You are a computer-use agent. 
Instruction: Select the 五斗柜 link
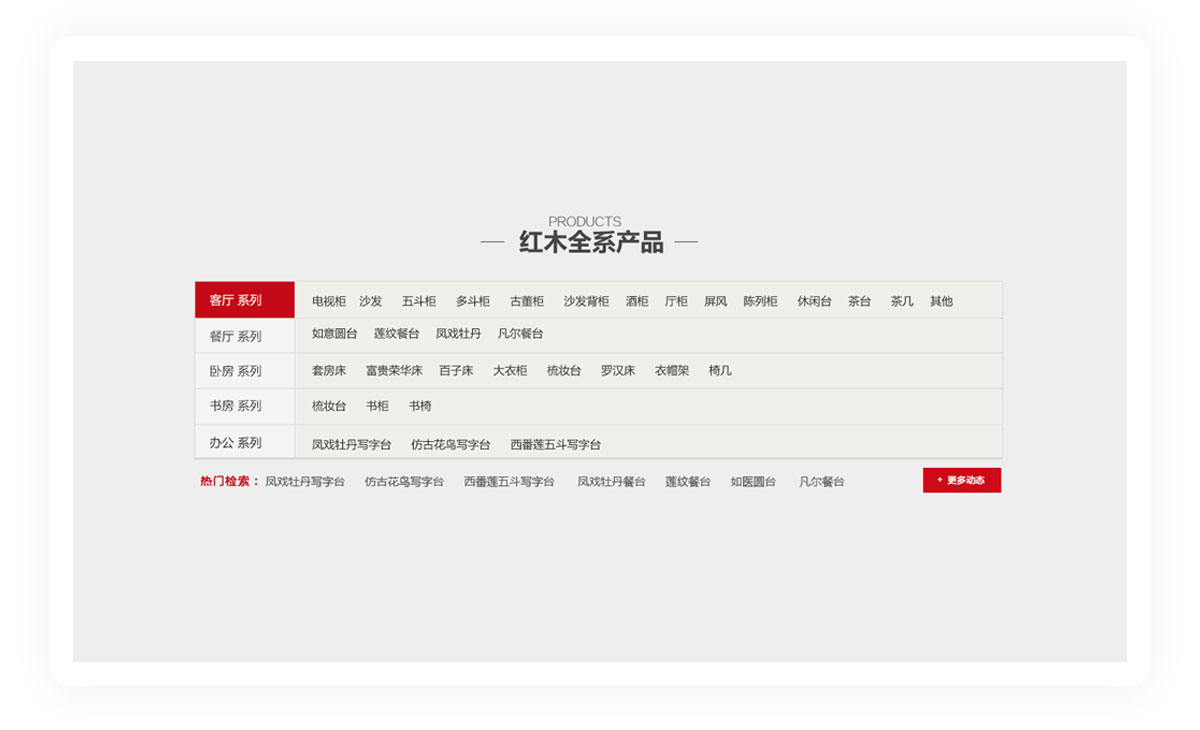click(419, 301)
